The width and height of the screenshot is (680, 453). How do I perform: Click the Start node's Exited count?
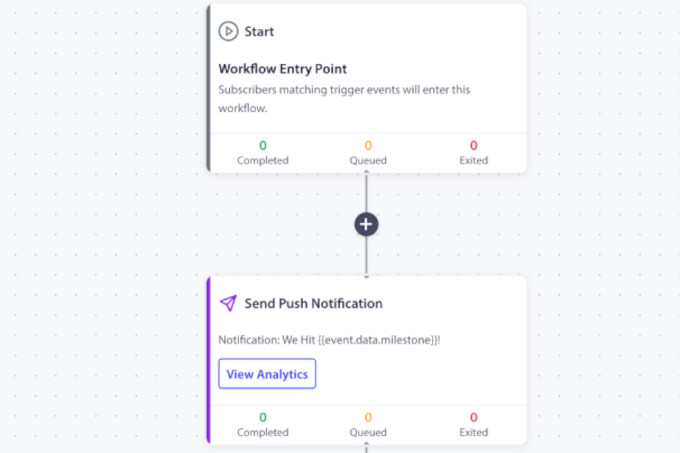pos(473,145)
